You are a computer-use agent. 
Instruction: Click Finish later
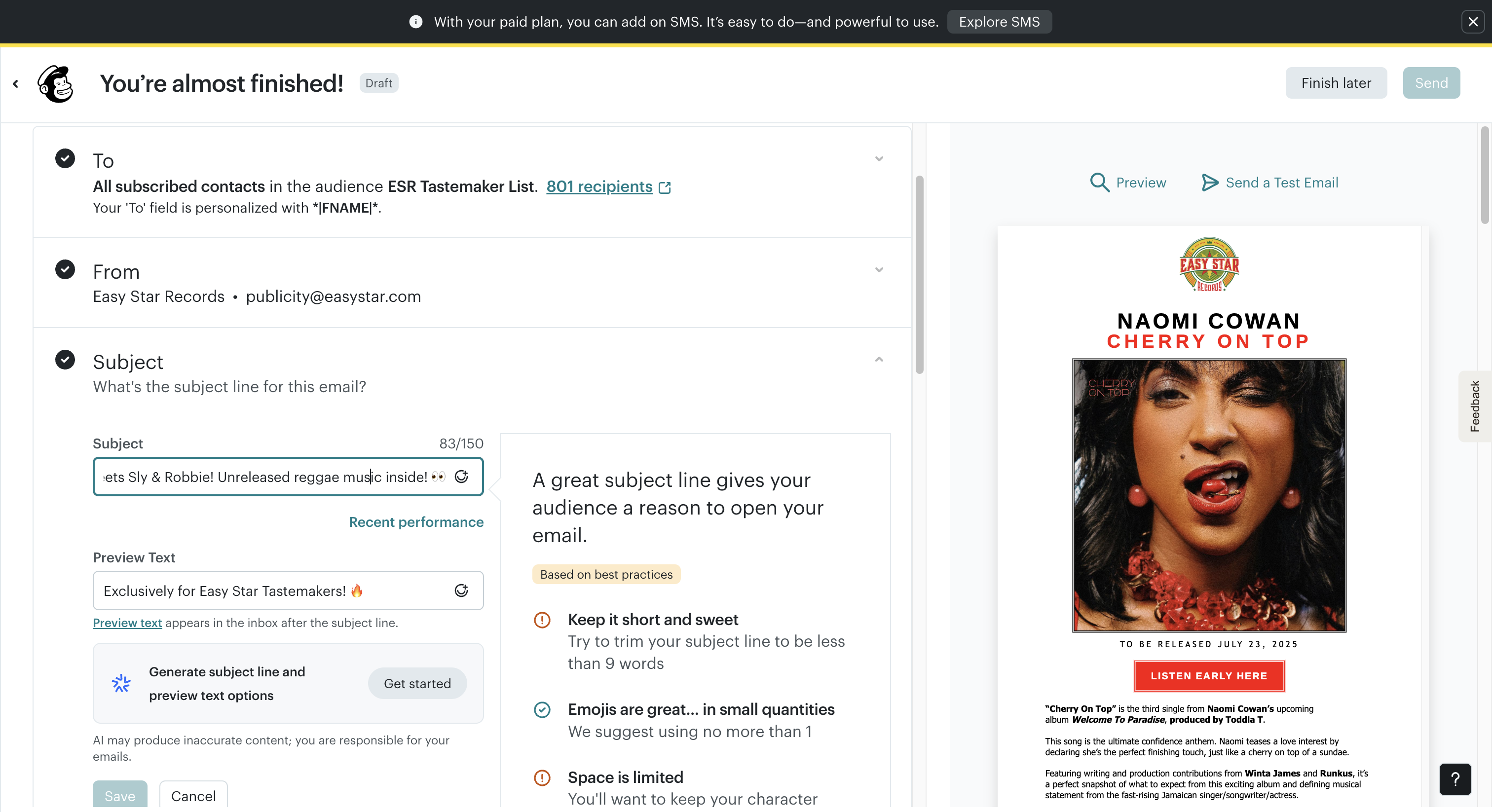[1336, 83]
